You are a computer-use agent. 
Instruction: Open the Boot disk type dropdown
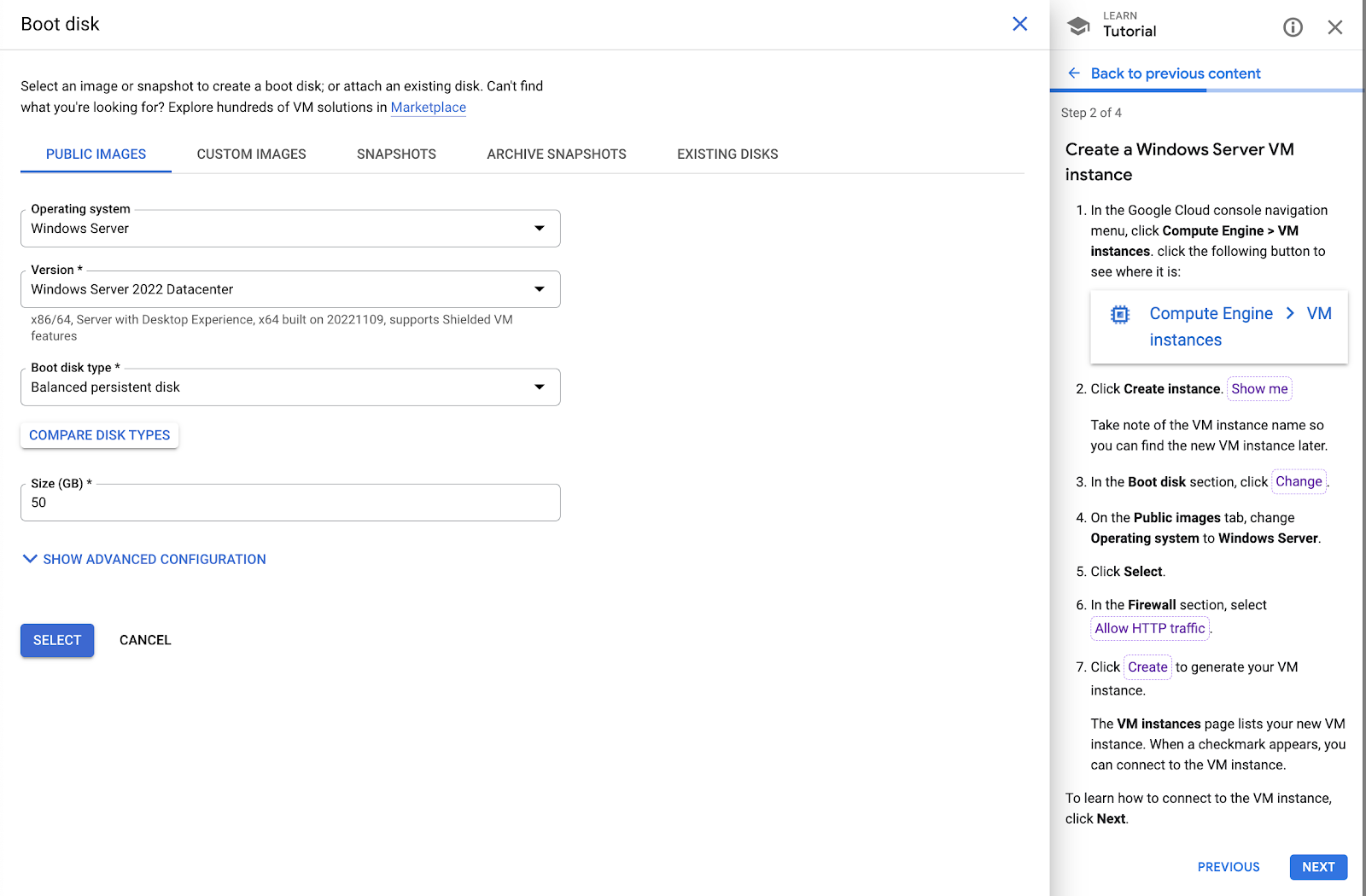(290, 387)
